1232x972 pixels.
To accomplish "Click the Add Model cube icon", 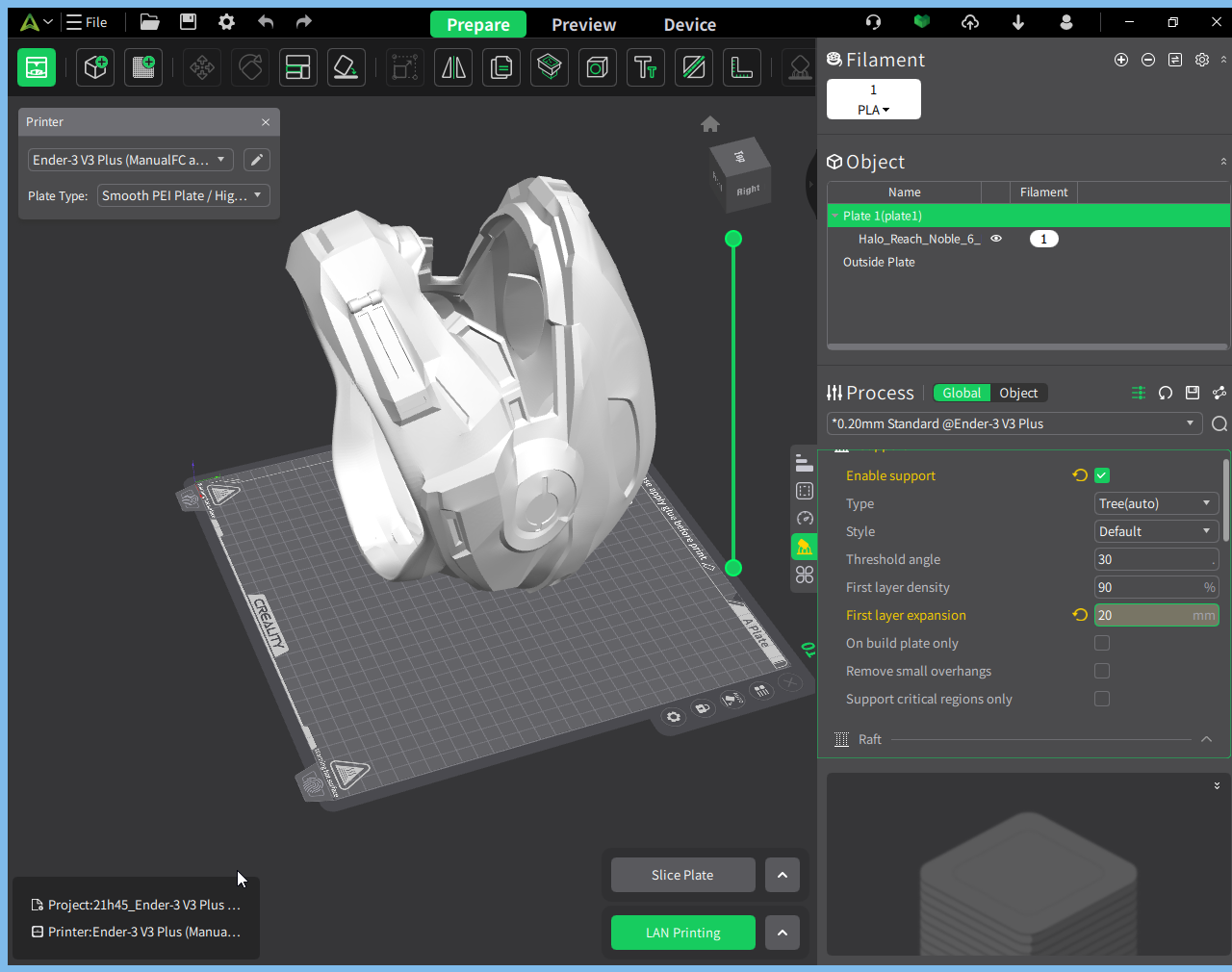I will (95, 67).
